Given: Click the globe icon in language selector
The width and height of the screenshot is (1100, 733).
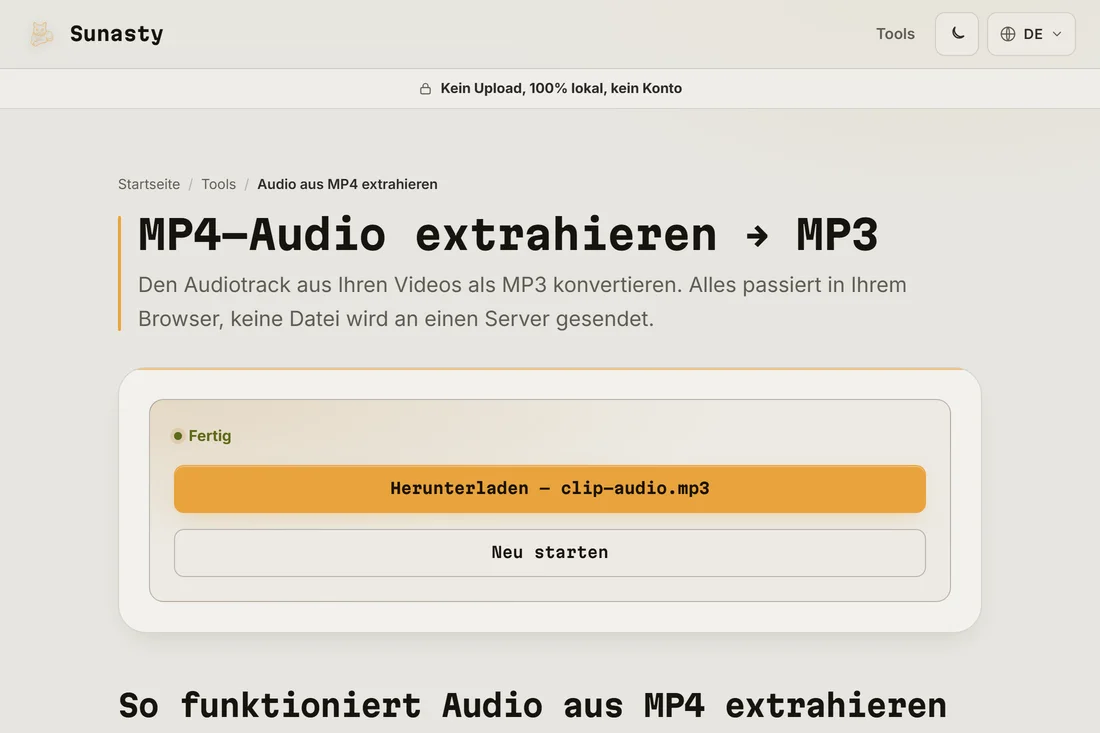Looking at the screenshot, I should coord(1007,34).
